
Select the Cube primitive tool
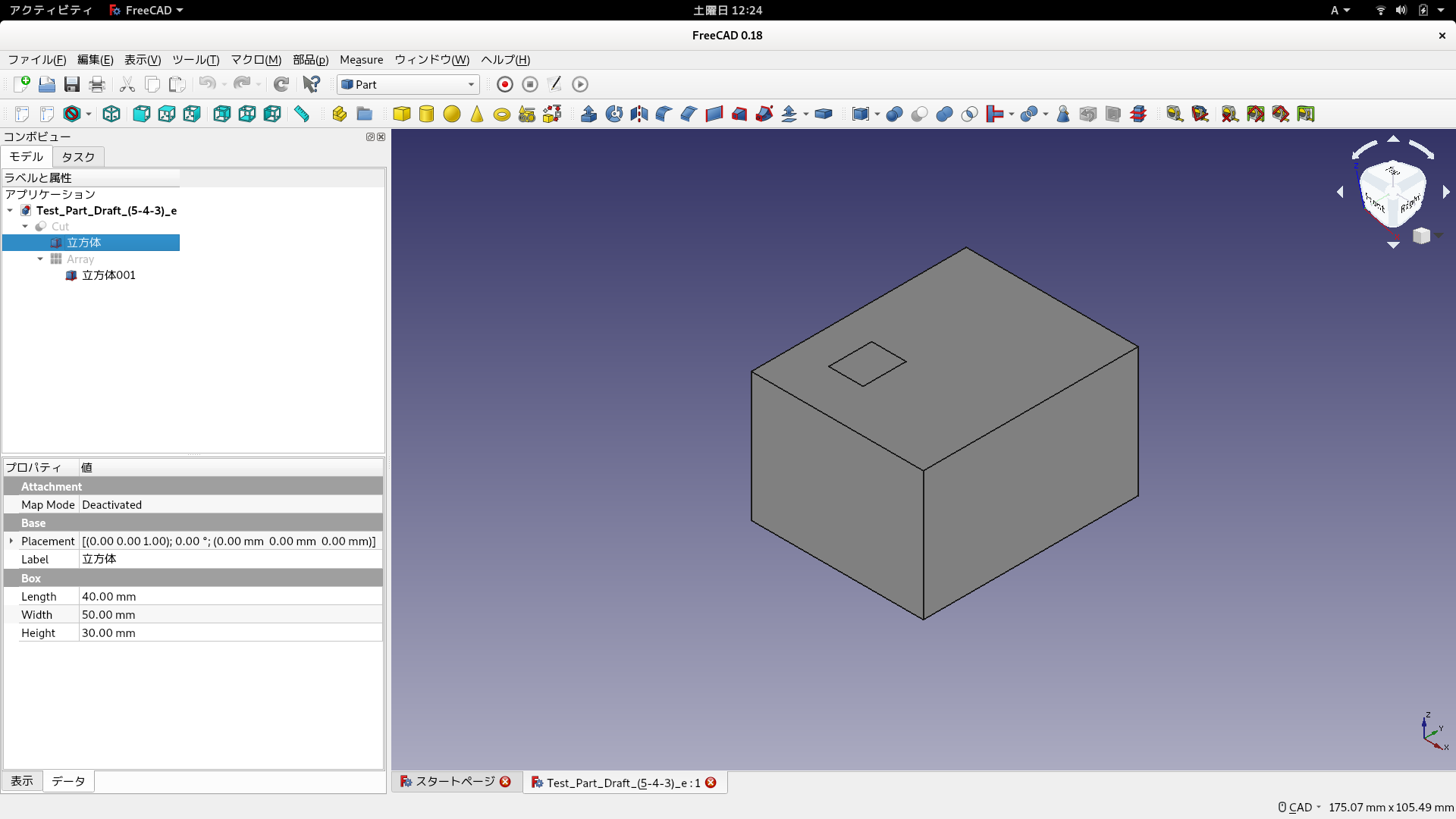pos(402,114)
